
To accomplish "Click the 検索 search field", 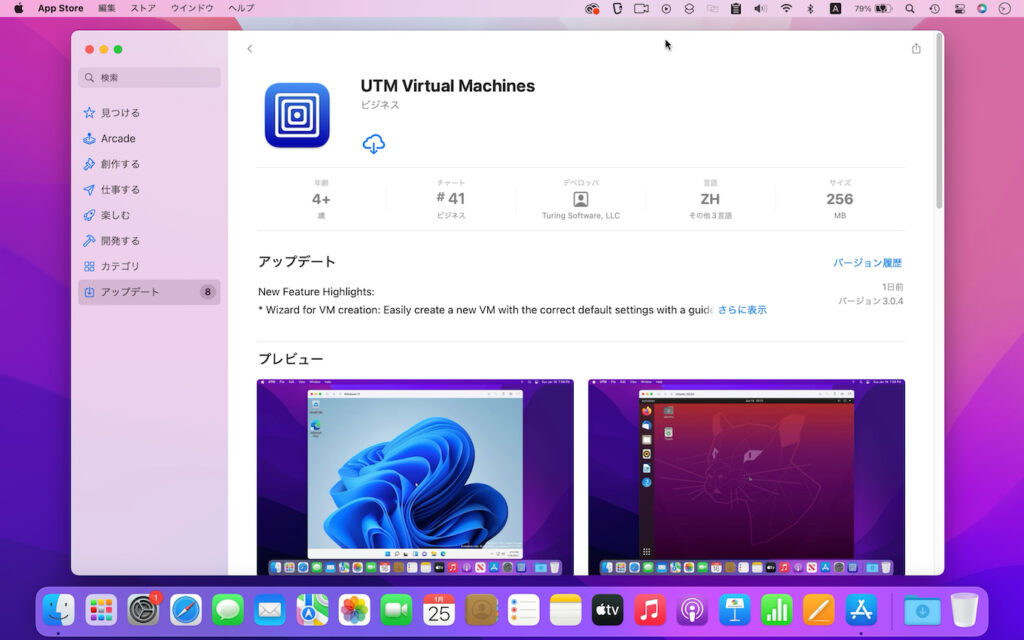I will pyautogui.click(x=148, y=77).
